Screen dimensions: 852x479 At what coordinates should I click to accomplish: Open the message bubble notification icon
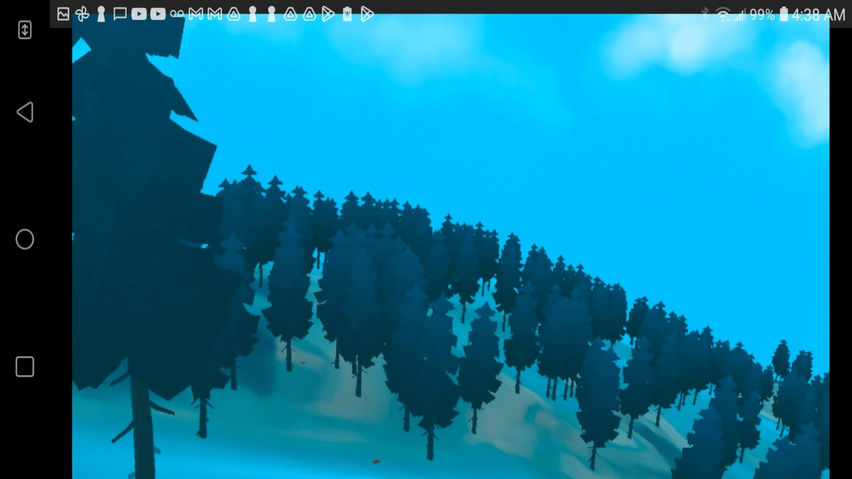click(120, 14)
